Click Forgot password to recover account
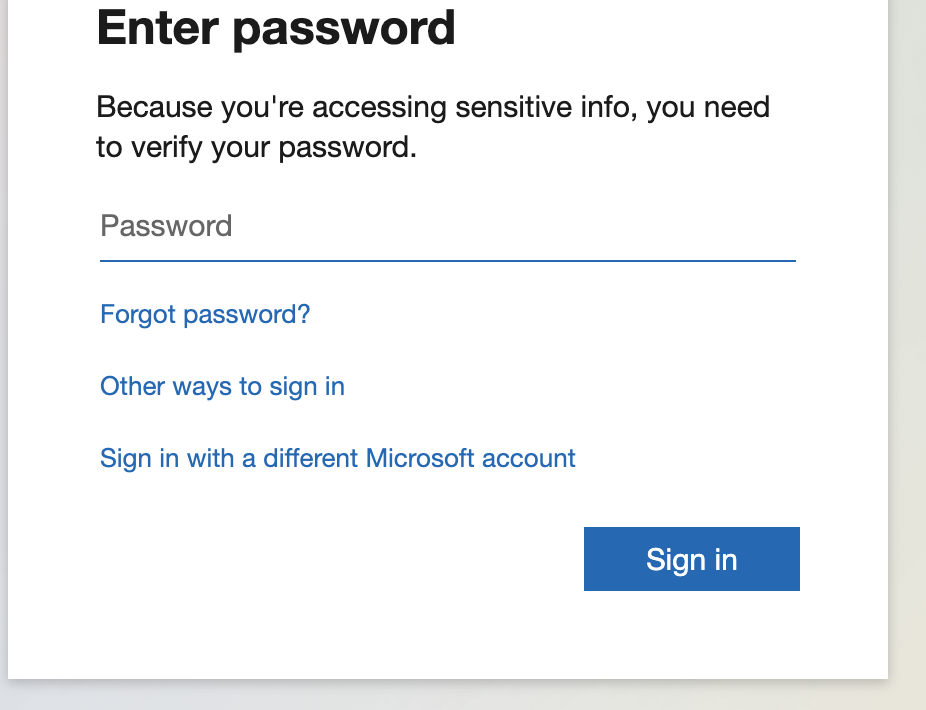This screenshot has width=926, height=710. point(205,314)
